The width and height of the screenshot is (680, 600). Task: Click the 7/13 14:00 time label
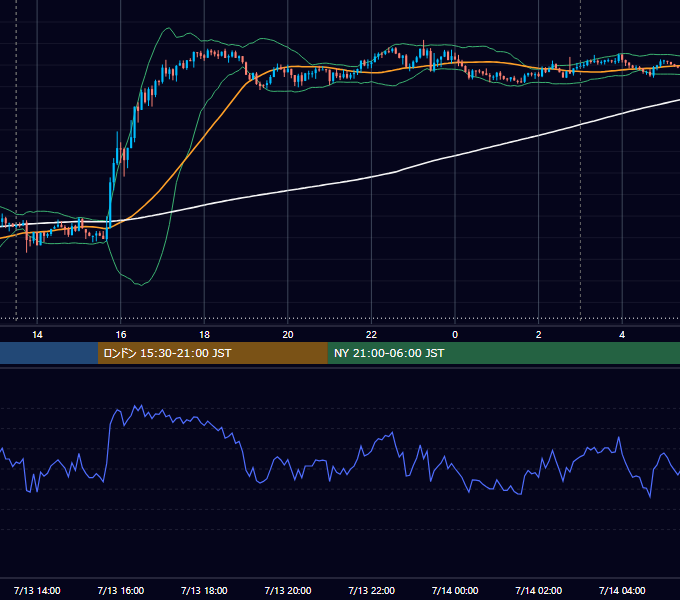point(37,590)
